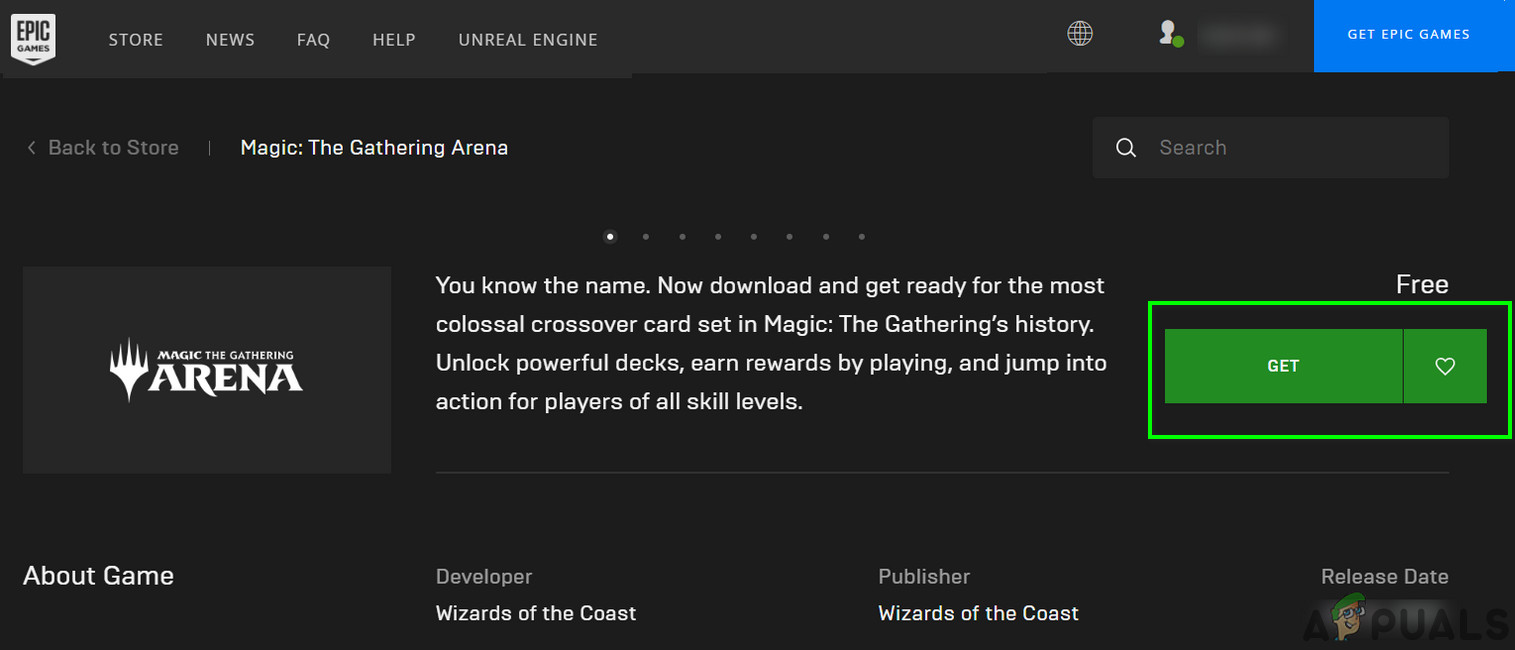The height and width of the screenshot is (650, 1515).
Task: Open the NEWS menu item
Action: 230,40
